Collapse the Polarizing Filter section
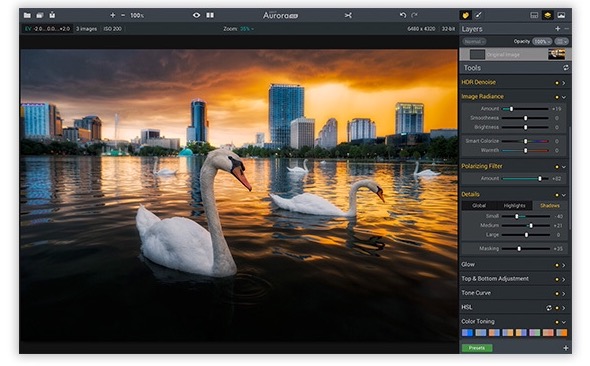 564,167
